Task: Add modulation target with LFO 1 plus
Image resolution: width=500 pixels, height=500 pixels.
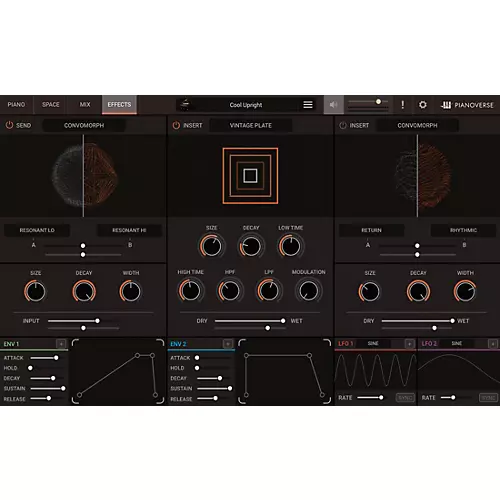Action: pyautogui.click(x=410, y=344)
